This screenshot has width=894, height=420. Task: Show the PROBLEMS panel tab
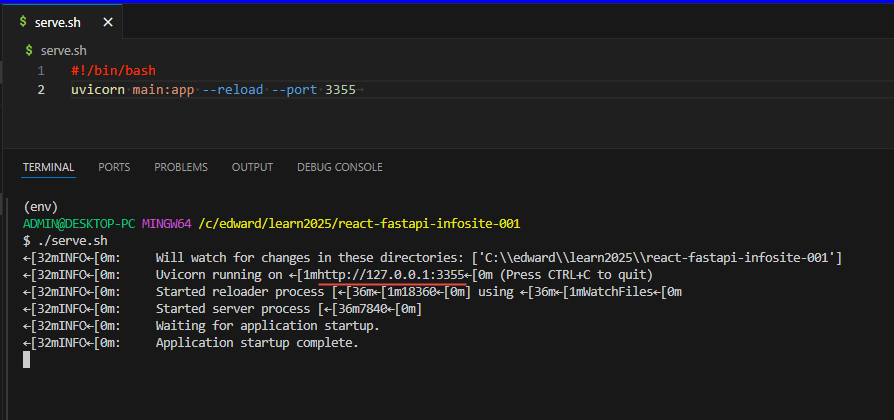[x=181, y=167]
